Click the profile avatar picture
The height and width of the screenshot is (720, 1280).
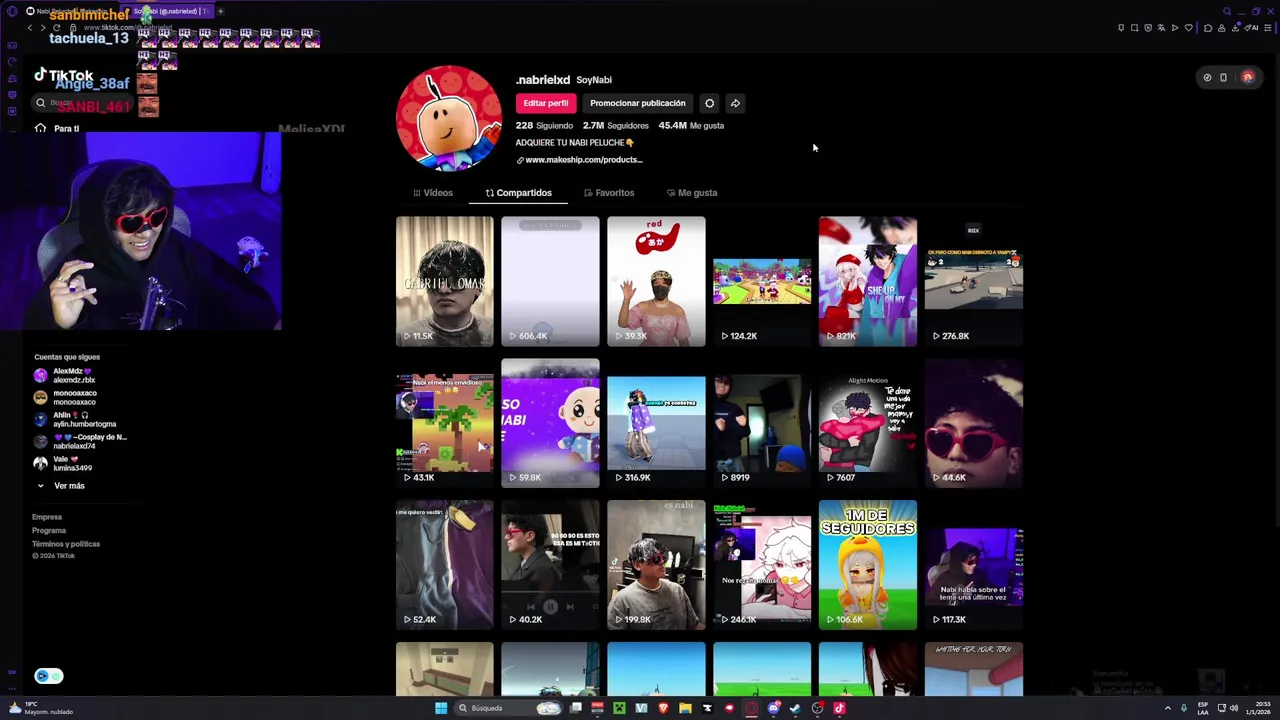point(449,119)
